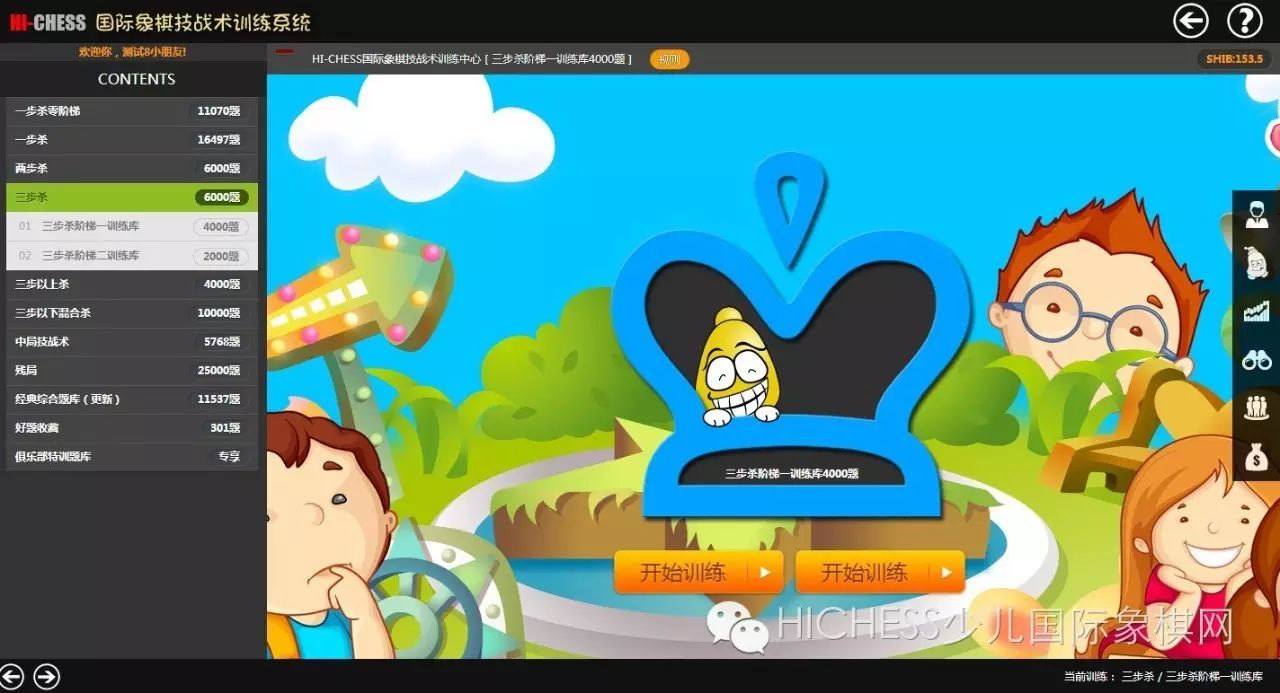Click the 301题 count badge
Screen dimensions: 1280x693
[x=225, y=428]
